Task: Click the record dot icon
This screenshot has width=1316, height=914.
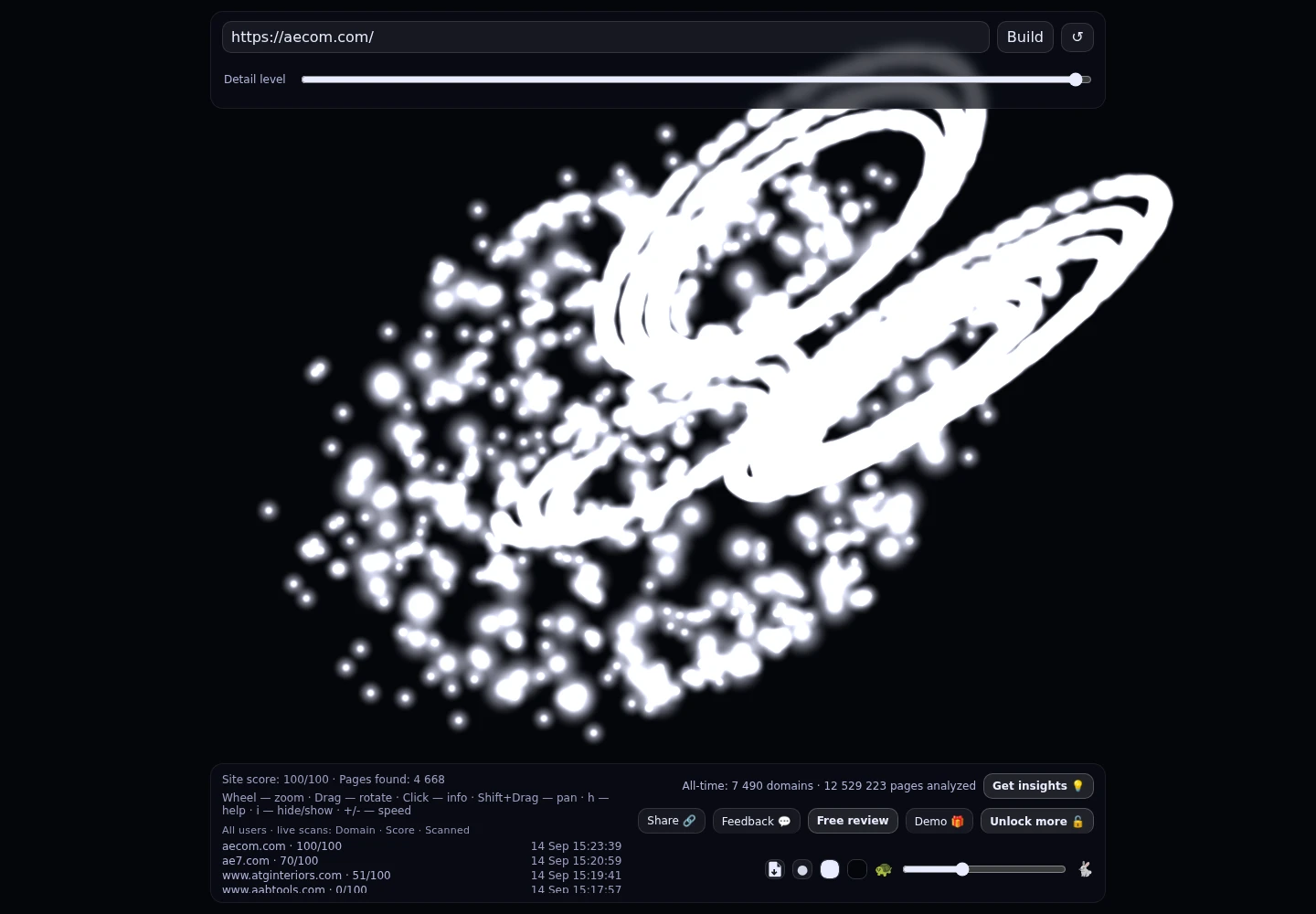Action: pyautogui.click(x=802, y=869)
